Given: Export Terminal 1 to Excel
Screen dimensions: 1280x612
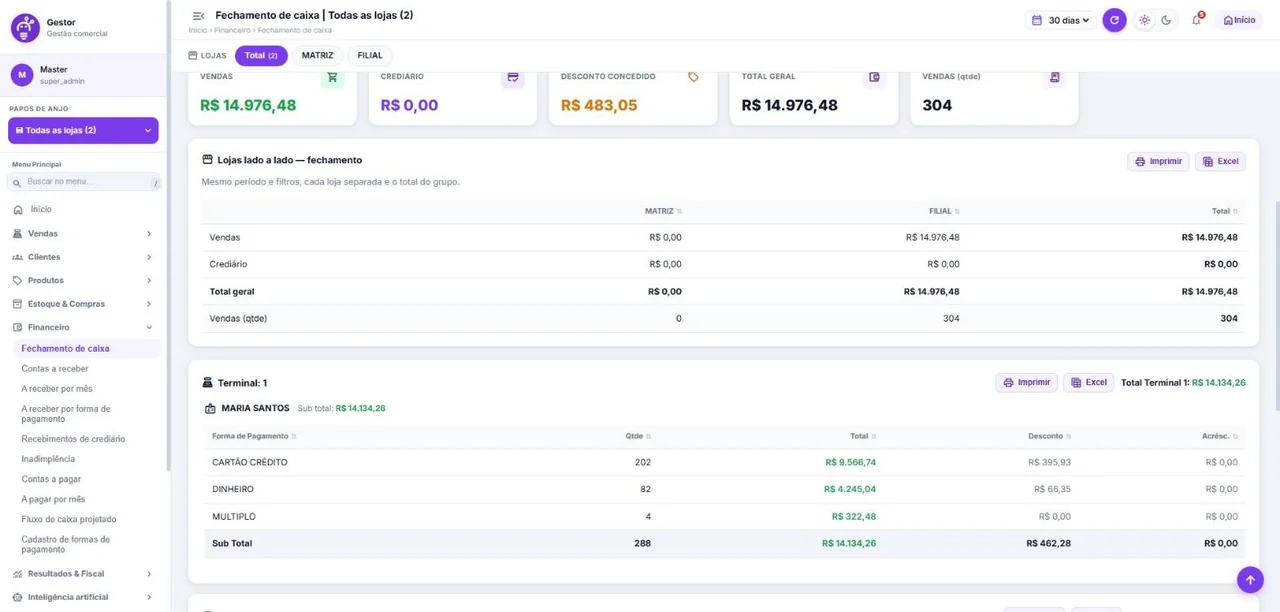Looking at the screenshot, I should [x=1088, y=383].
